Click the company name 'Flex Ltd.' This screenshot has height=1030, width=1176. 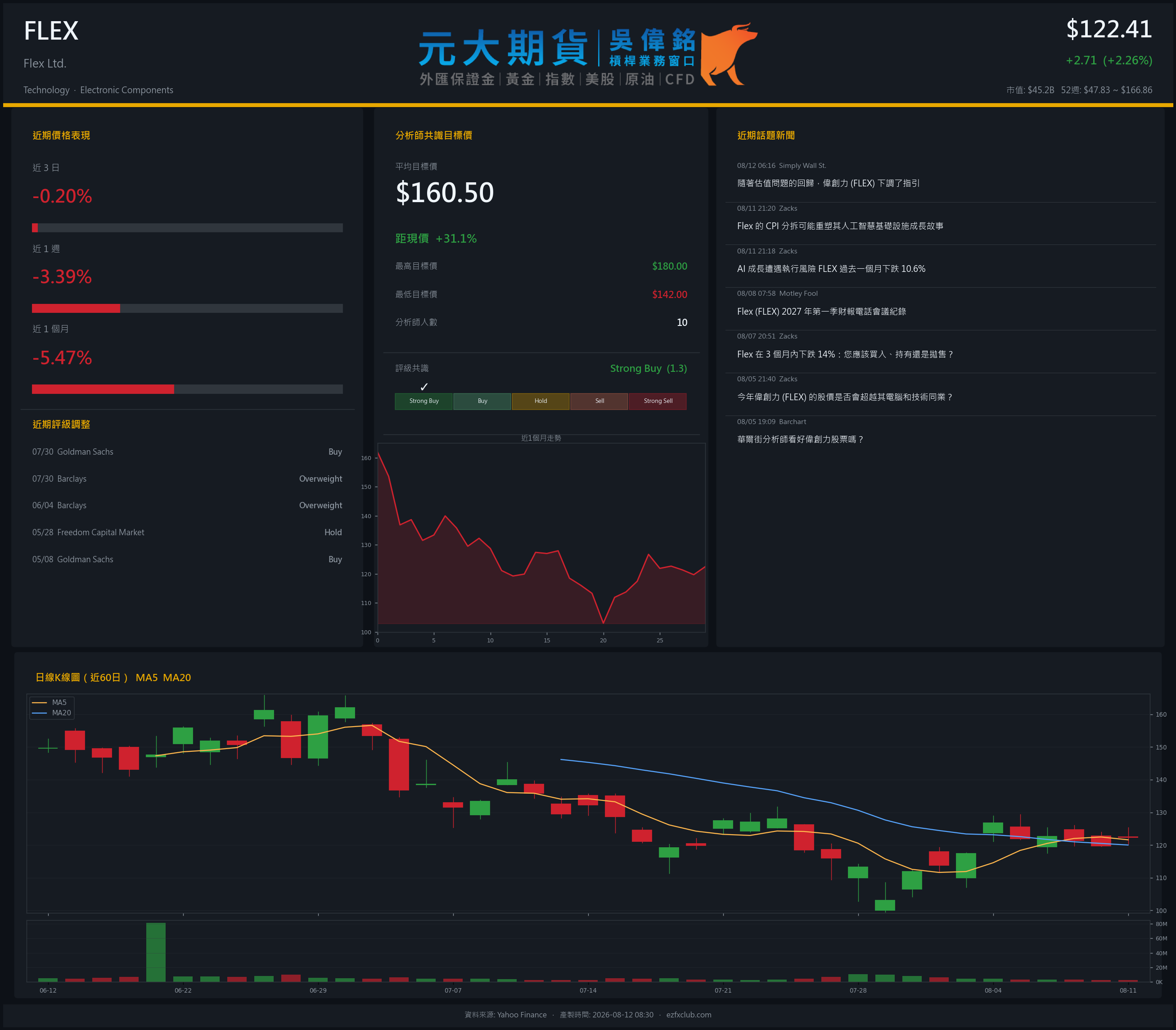click(x=45, y=63)
